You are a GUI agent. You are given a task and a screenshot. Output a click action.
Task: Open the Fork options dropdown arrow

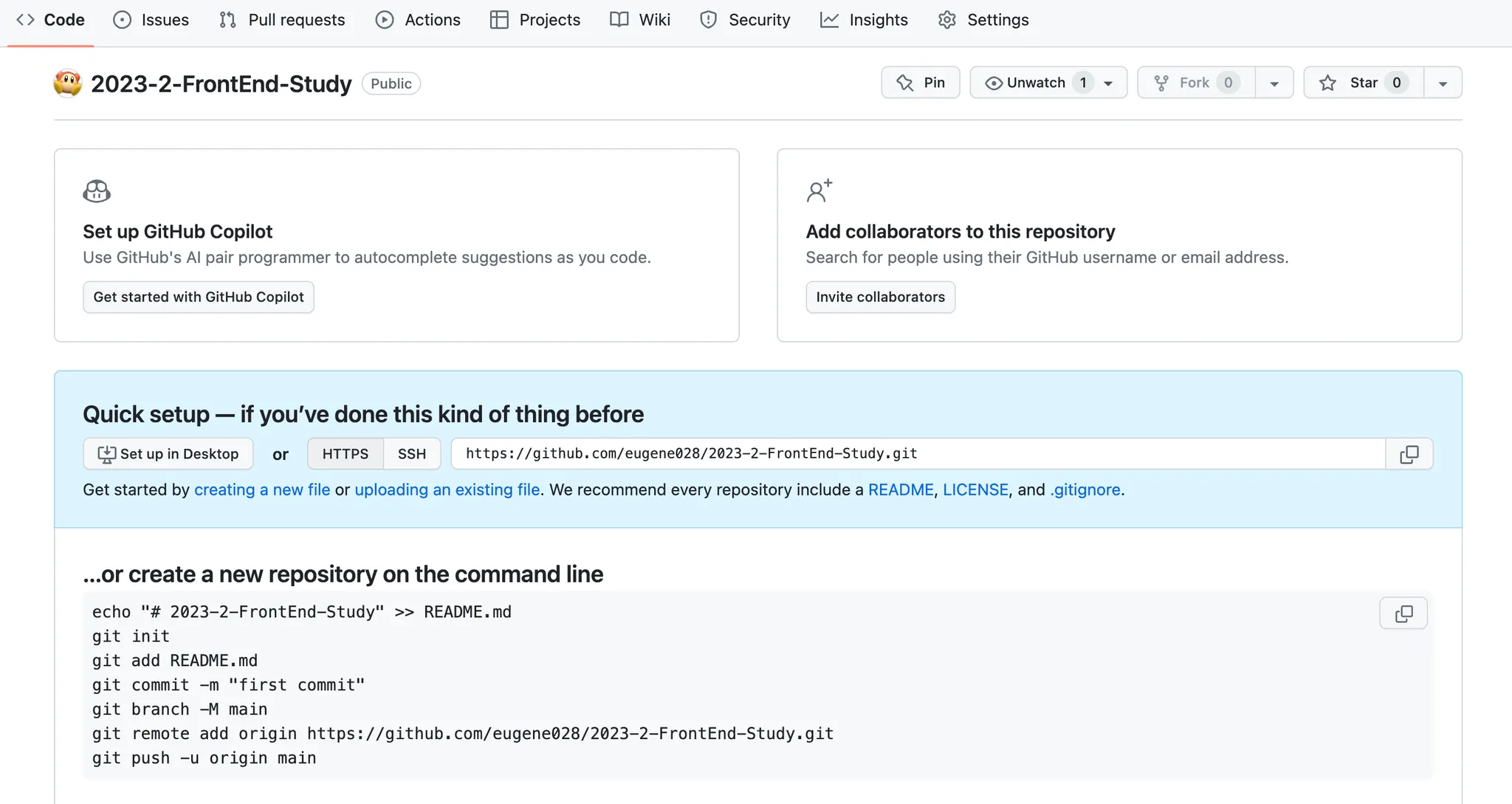1274,83
